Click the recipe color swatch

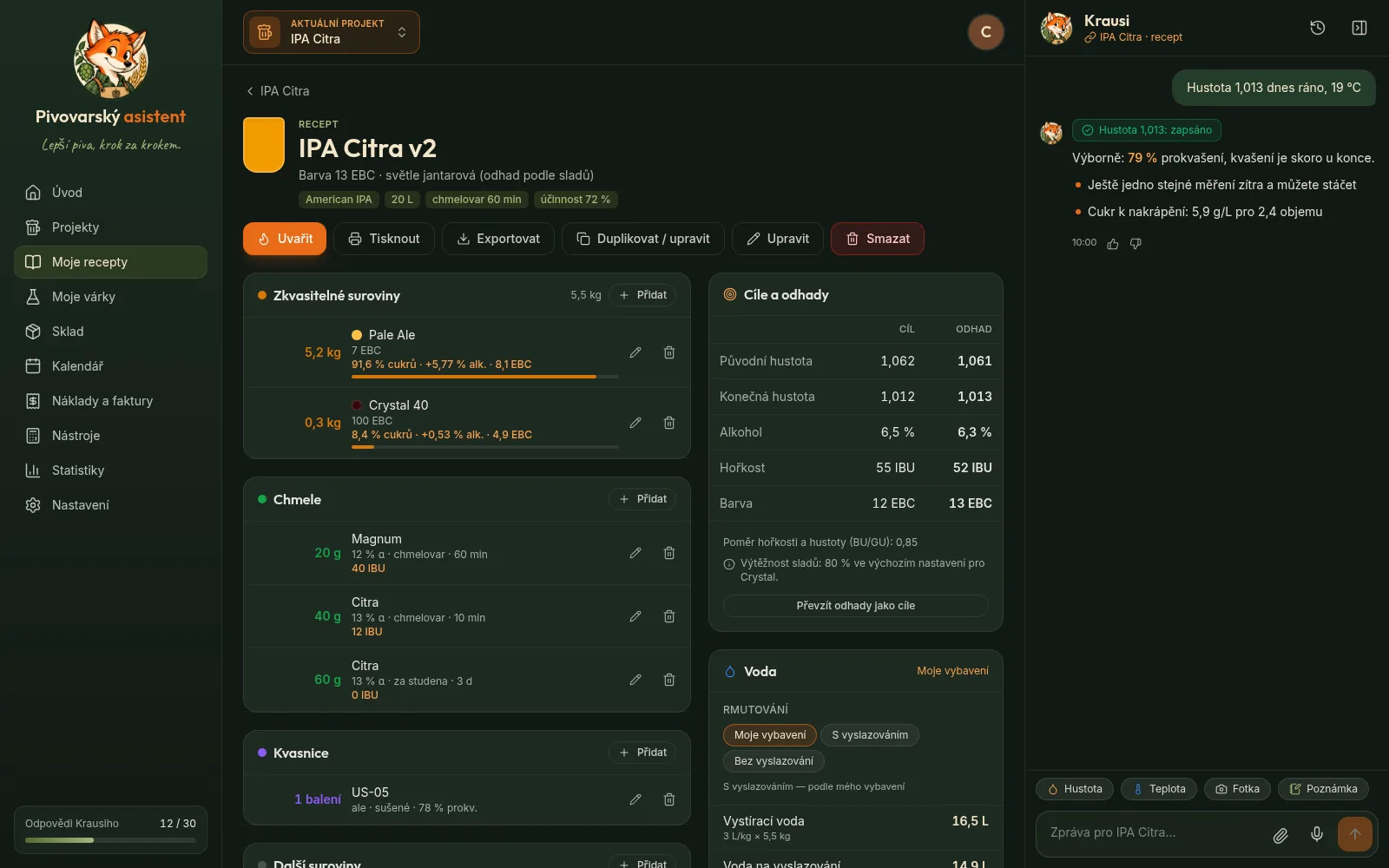click(x=264, y=145)
